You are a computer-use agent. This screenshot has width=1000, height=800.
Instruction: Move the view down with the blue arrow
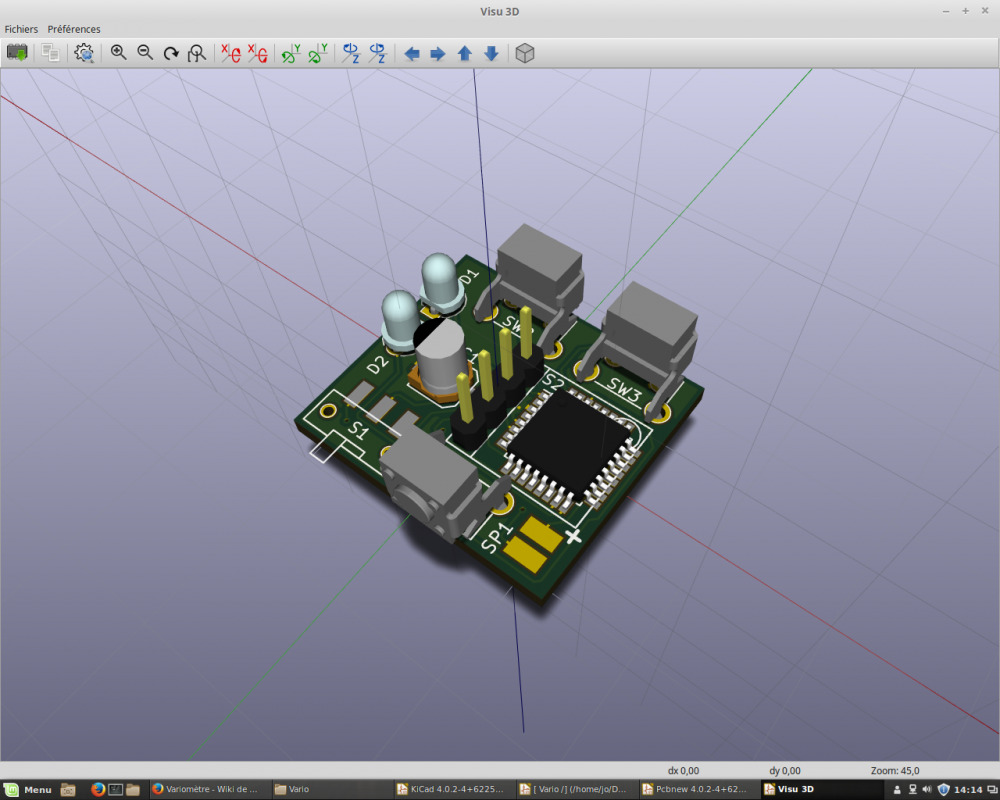491,54
